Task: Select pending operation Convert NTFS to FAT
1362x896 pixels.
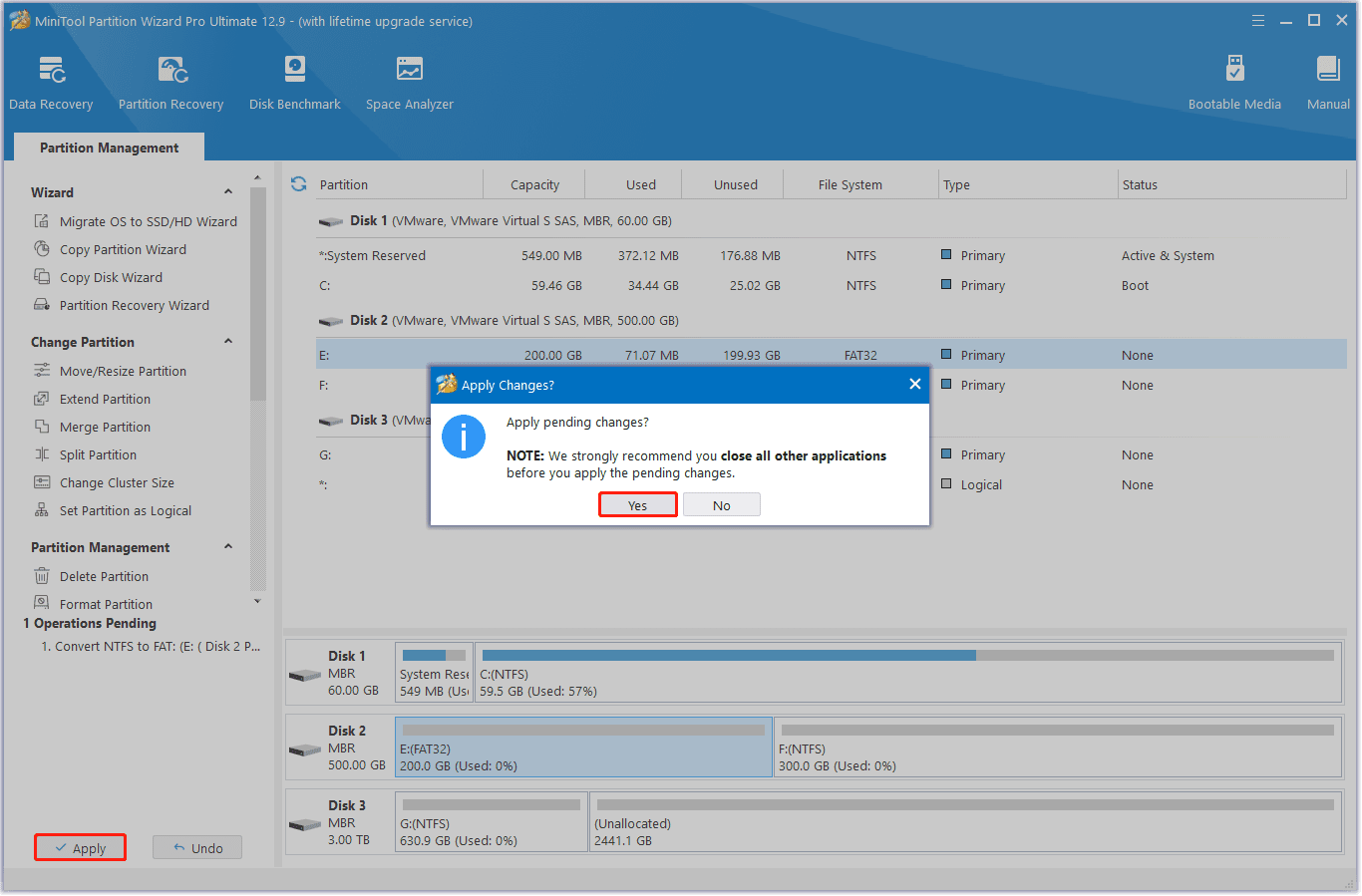Action: pyautogui.click(x=151, y=646)
